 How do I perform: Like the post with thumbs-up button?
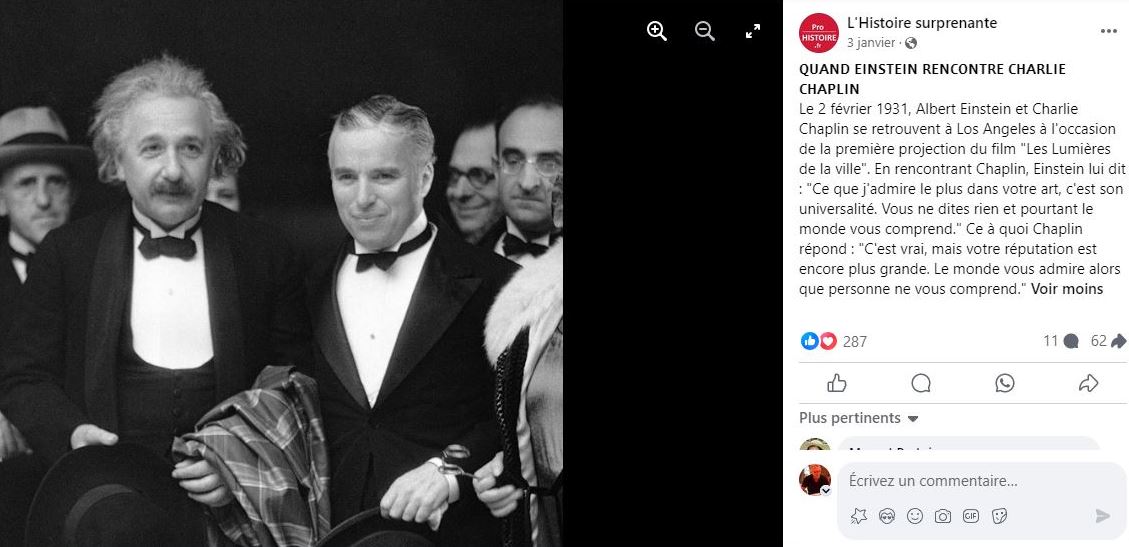point(837,383)
